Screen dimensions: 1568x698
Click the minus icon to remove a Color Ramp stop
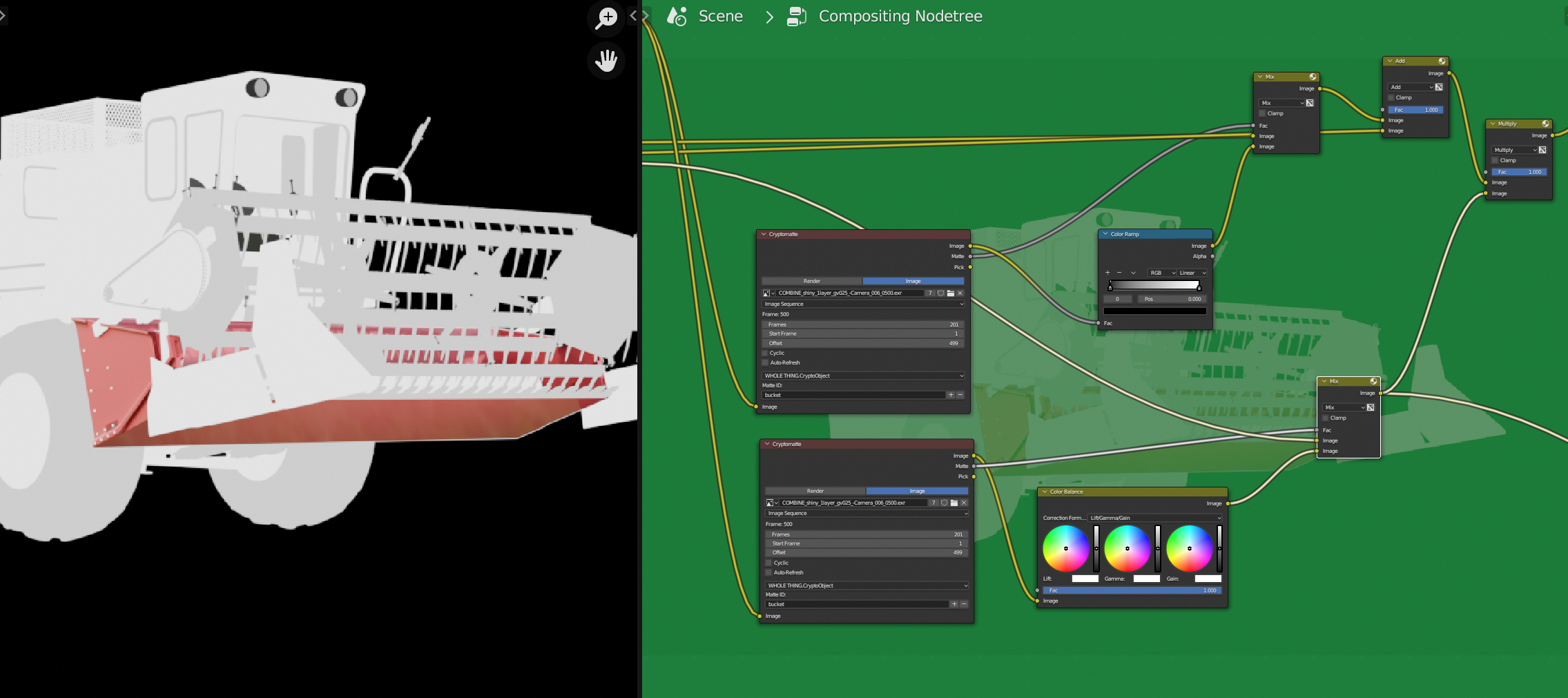pyautogui.click(x=1119, y=273)
